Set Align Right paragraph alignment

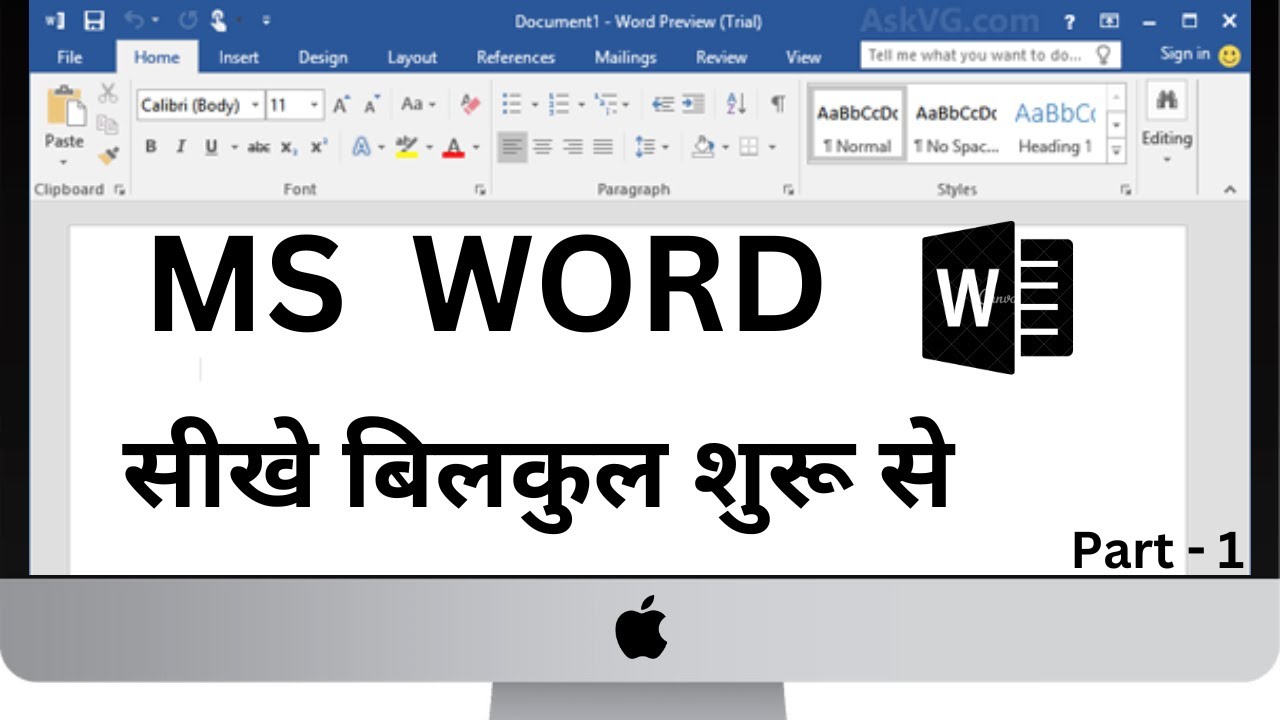[573, 147]
